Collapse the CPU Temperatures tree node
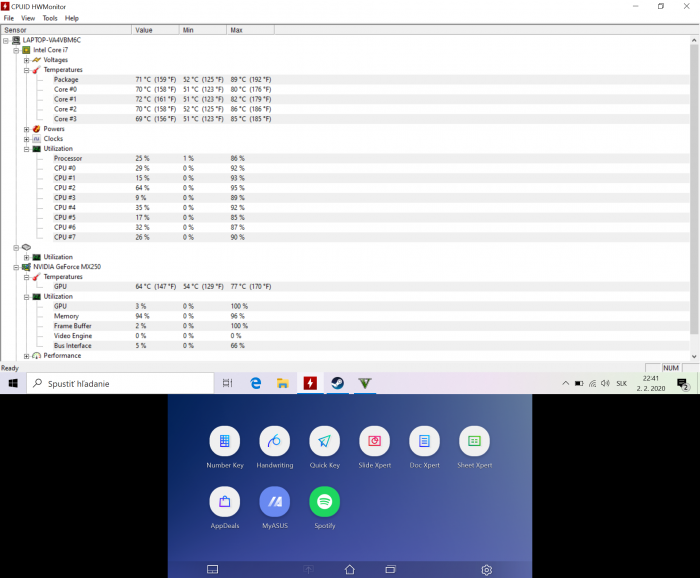 coord(27,70)
